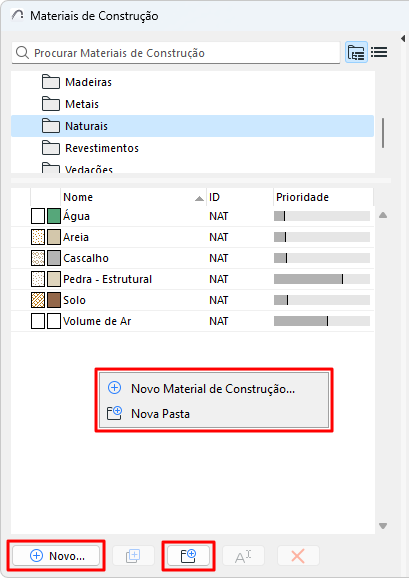Click the folder-plus icon beside Nova Pasta
The width and height of the screenshot is (409, 578).
click(x=114, y=413)
